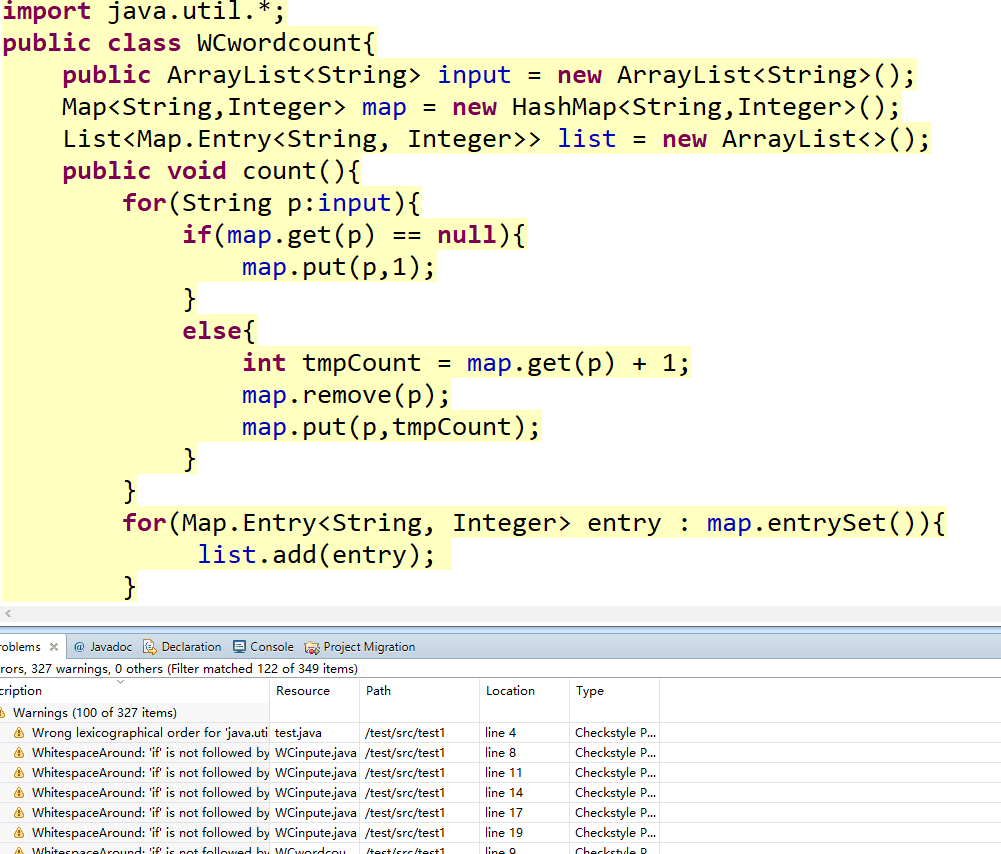Click the Description column sort arrow
Screen dimensions: 1001x854
point(120,682)
